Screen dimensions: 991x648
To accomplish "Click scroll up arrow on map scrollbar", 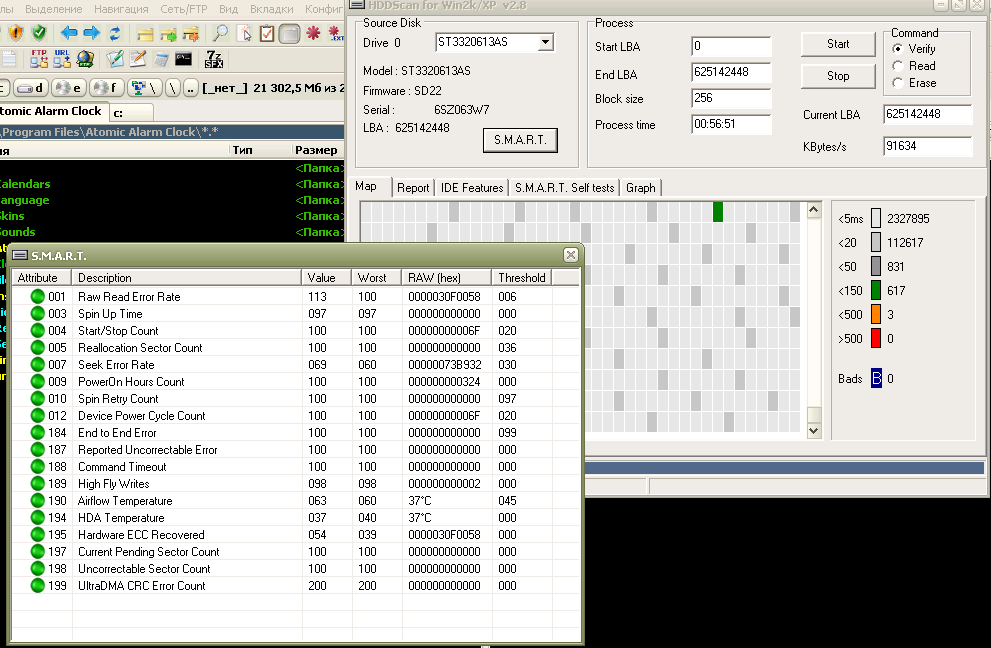I will point(814,210).
